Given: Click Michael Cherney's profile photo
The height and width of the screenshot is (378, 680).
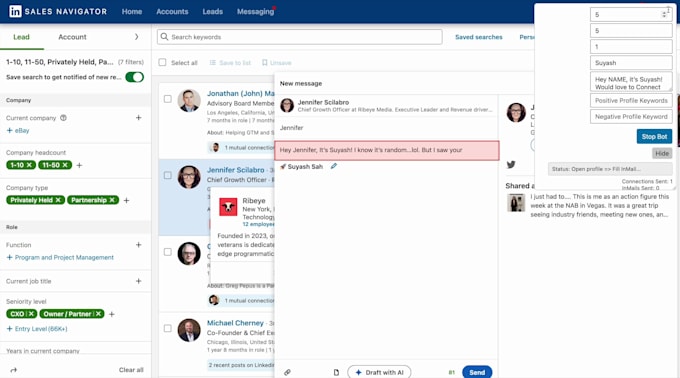Looking at the screenshot, I should (189, 330).
